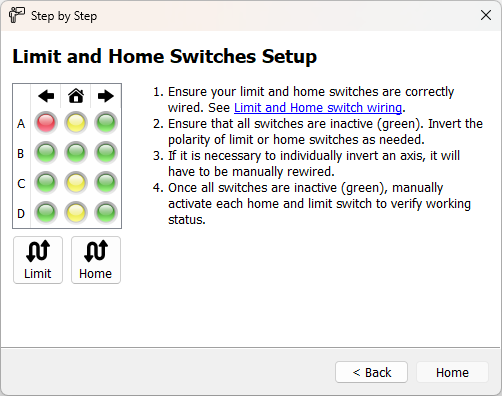
Task: Click axis D left limit green indicator
Action: click(x=46, y=213)
